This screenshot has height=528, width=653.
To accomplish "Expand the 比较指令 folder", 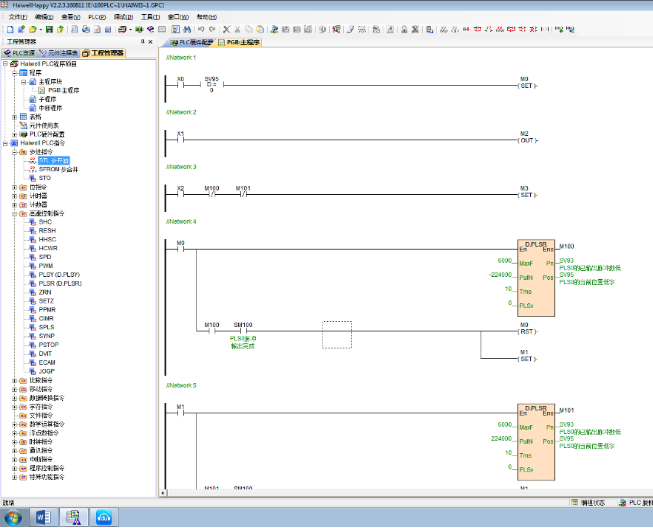I will pyautogui.click(x=14, y=380).
